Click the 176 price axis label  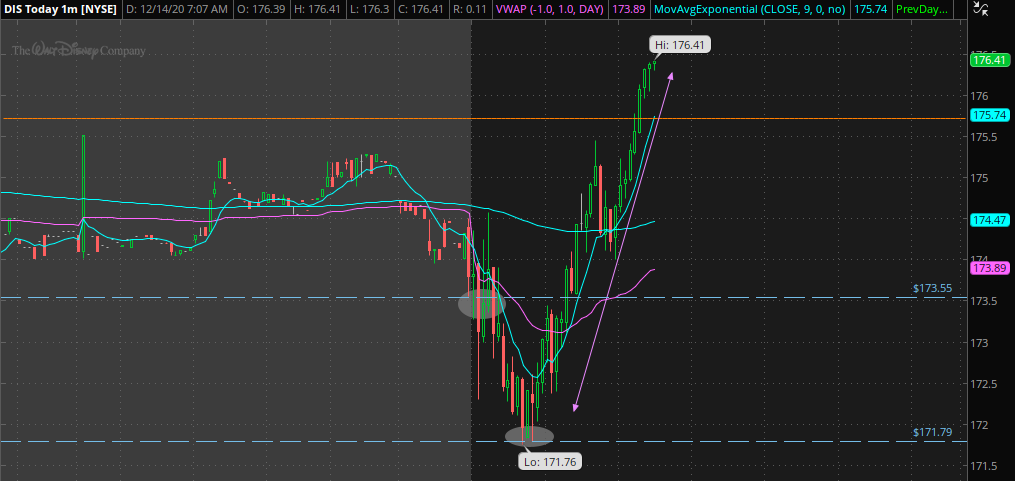point(979,96)
